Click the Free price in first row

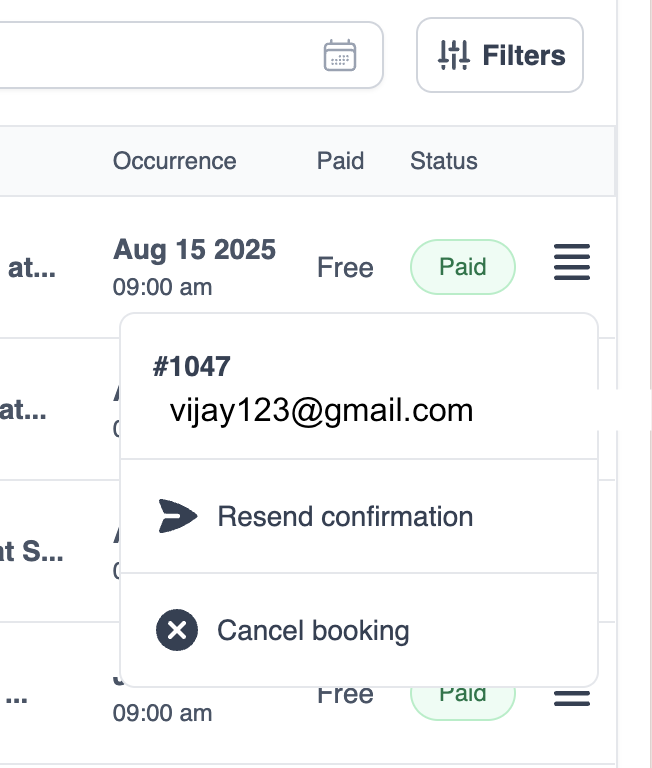[345, 267]
